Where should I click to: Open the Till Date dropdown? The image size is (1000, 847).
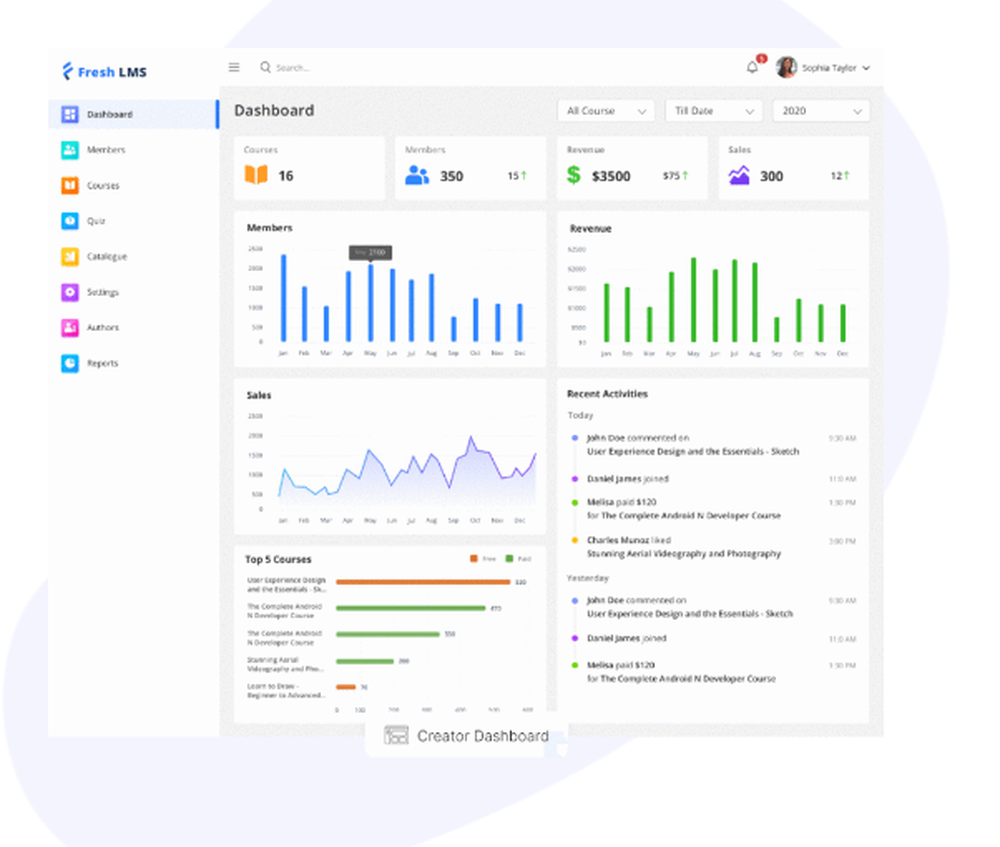coord(714,111)
